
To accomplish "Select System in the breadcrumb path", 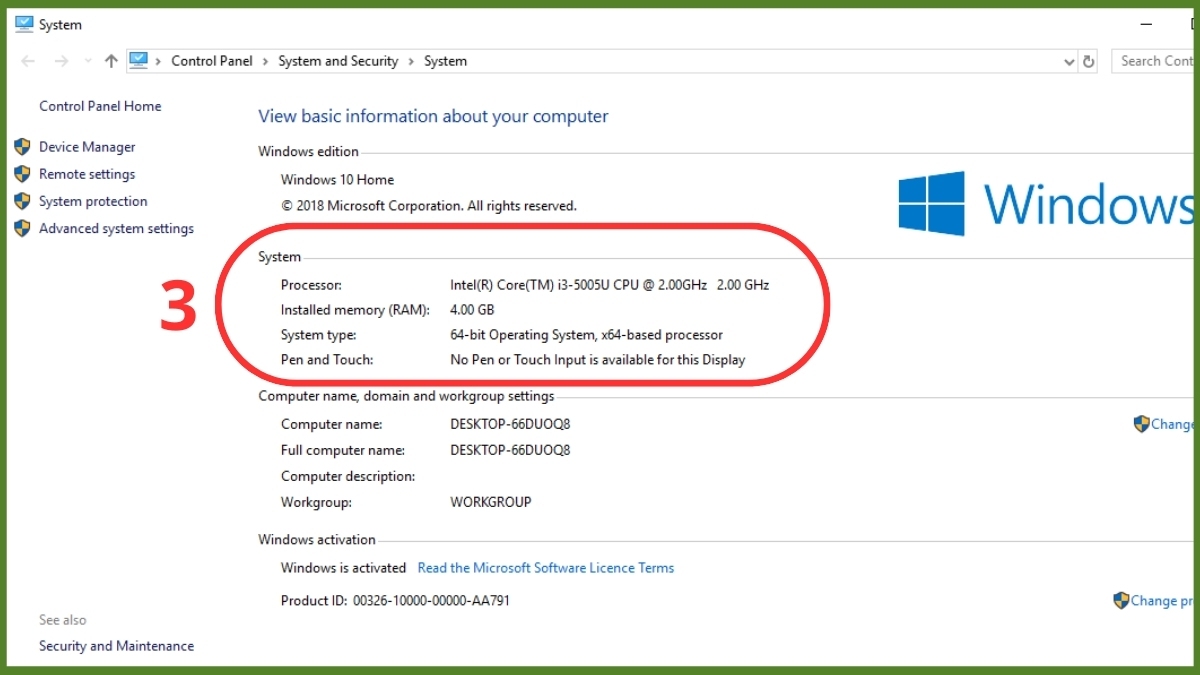I will pos(445,61).
